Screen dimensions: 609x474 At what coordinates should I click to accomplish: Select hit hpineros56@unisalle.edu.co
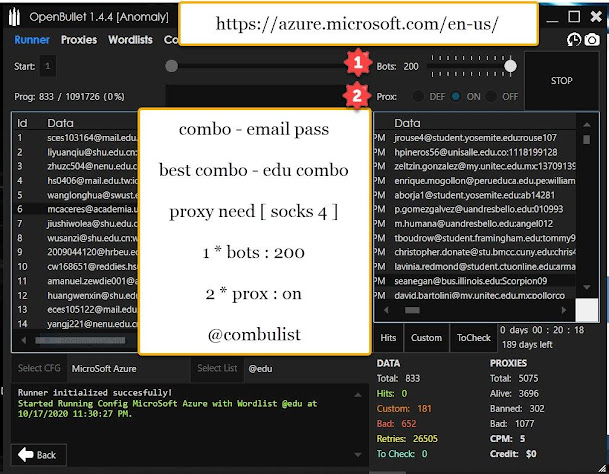click(x=475, y=152)
